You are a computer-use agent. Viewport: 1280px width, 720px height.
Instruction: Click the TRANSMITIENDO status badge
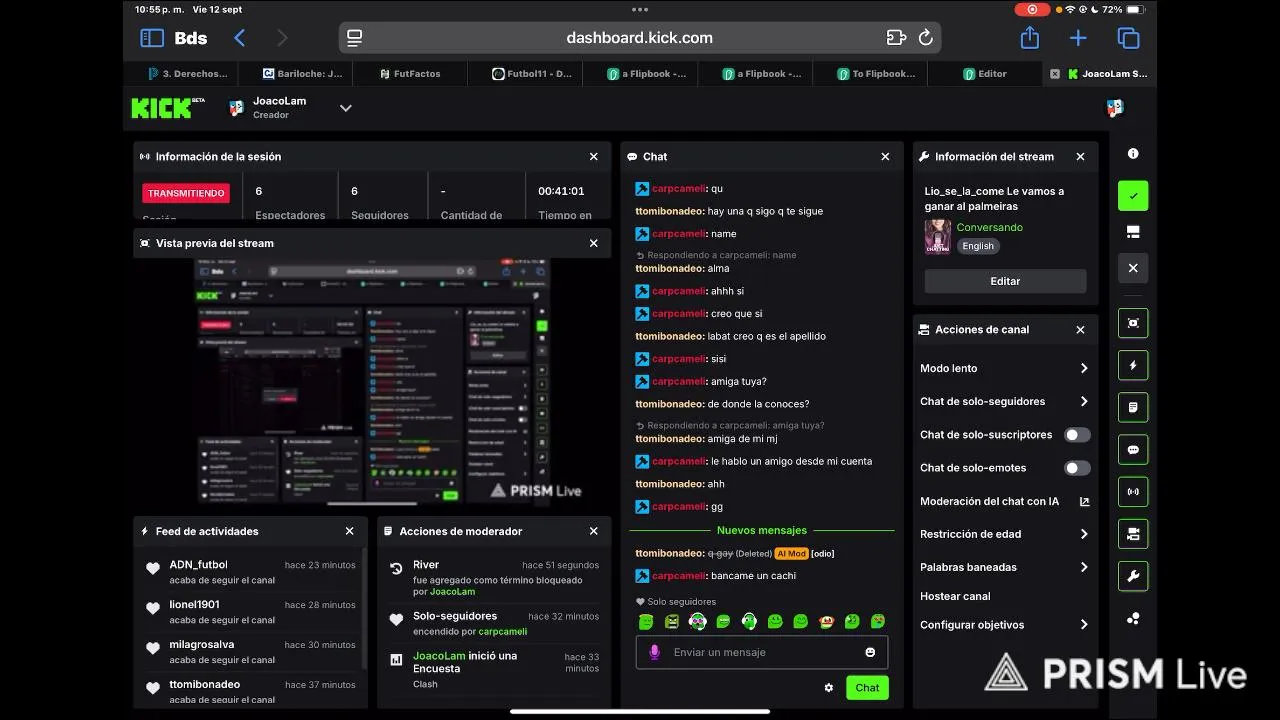pyautogui.click(x=186, y=193)
